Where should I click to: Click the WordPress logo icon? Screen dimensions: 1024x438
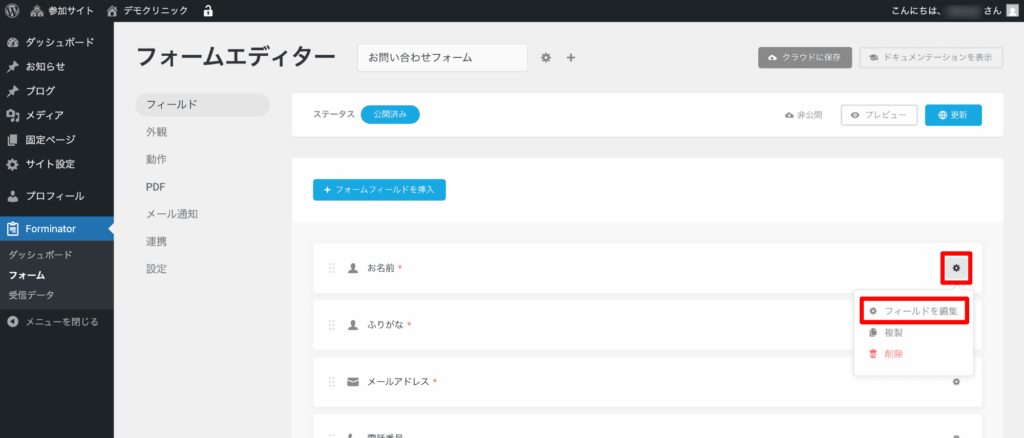(x=12, y=11)
